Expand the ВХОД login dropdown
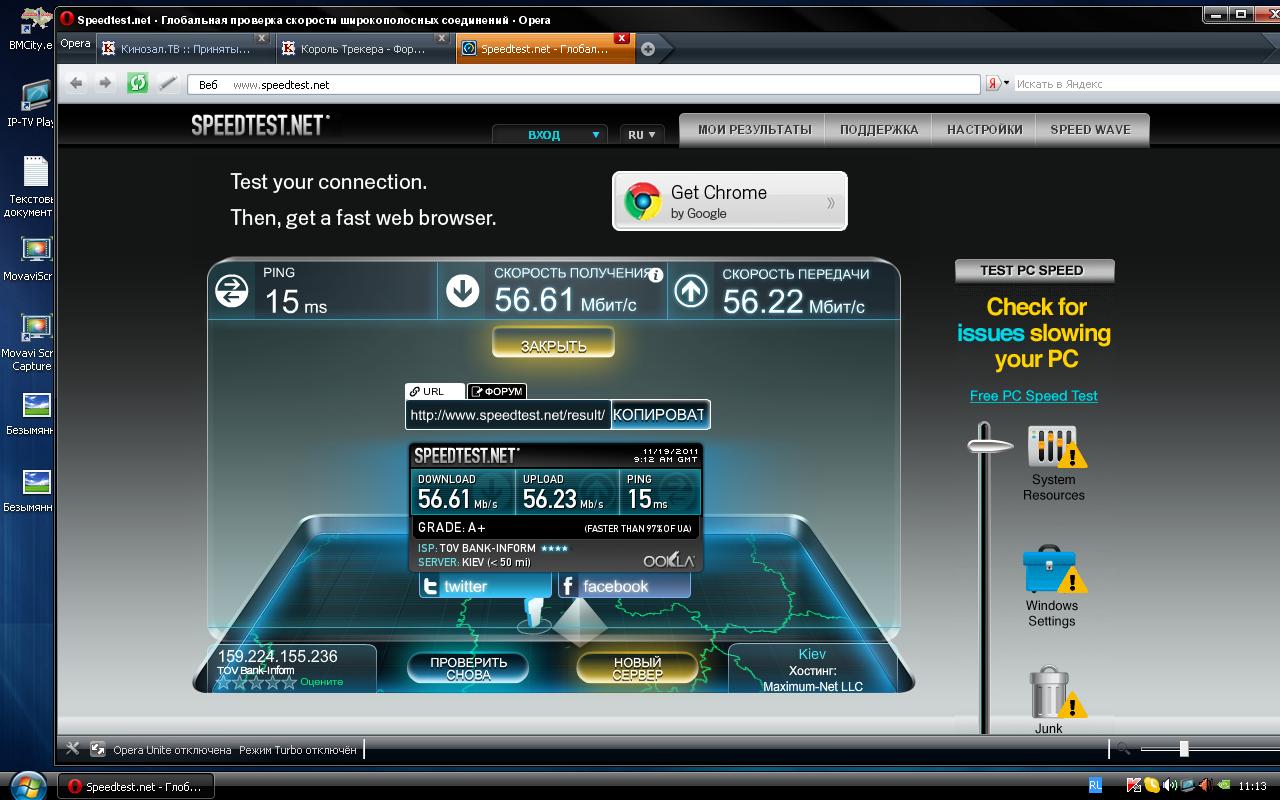This screenshot has height=800, width=1280. (550, 135)
